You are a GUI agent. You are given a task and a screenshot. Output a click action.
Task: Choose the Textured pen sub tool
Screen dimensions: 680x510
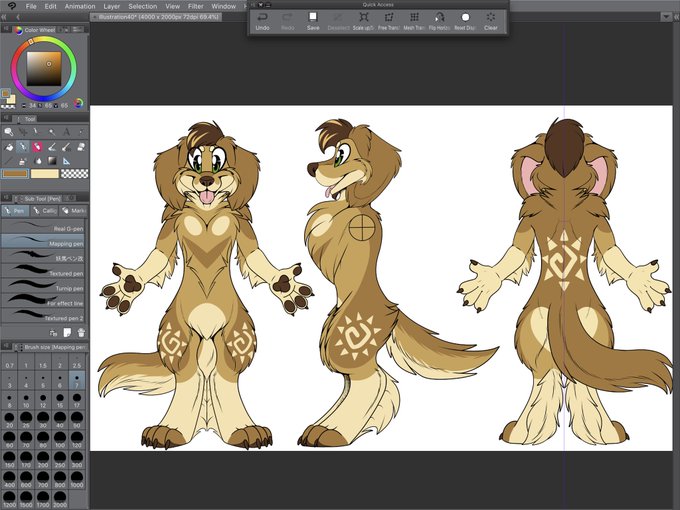(x=43, y=271)
